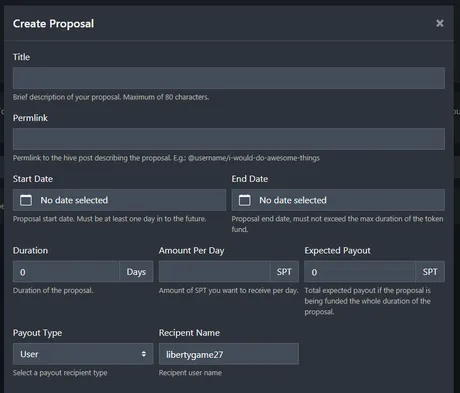Click into the Duration number field
Screen dimensions: 460x393
[x=66, y=272]
